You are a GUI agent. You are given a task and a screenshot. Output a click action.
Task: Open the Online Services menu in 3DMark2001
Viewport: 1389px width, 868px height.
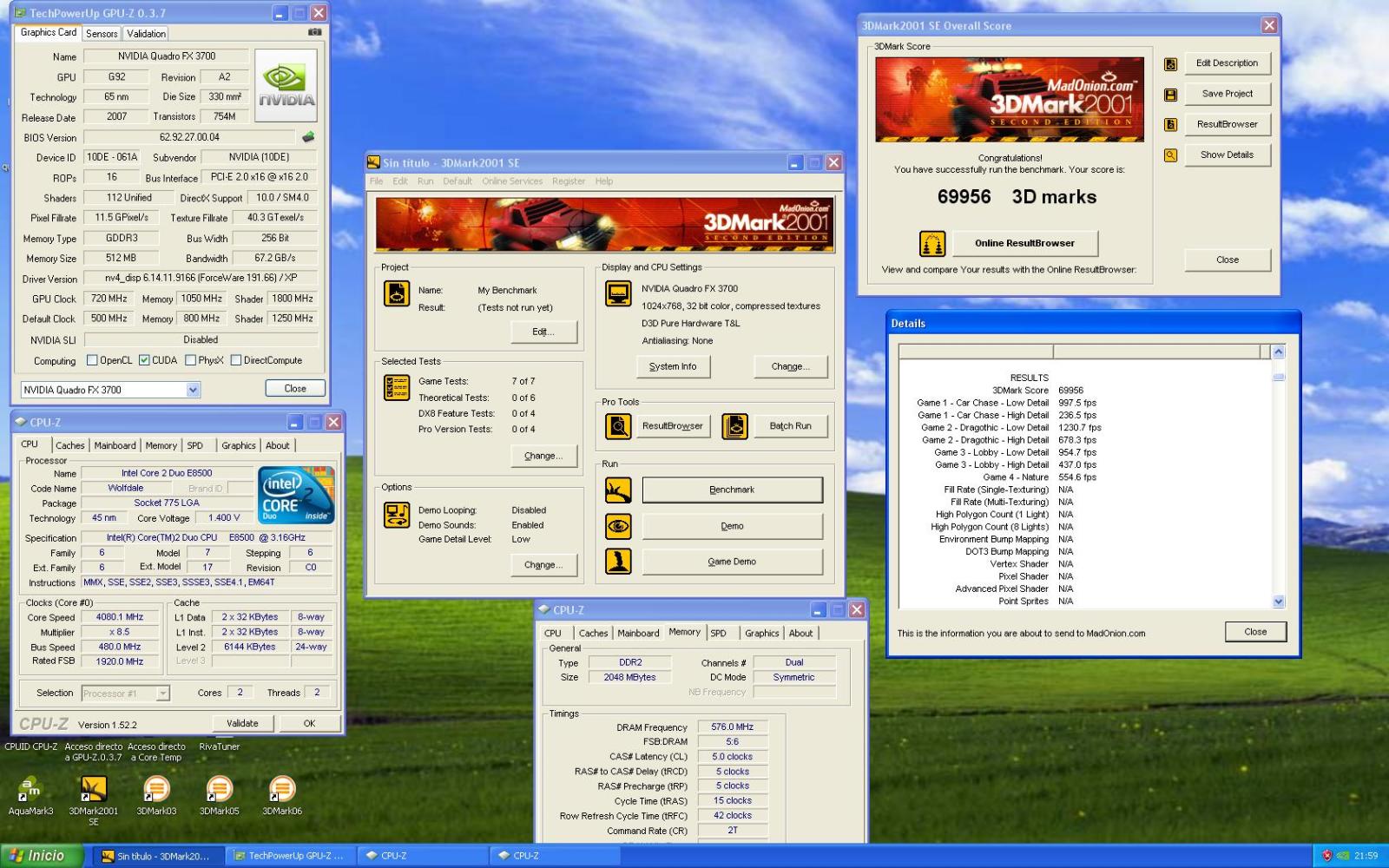[512, 181]
